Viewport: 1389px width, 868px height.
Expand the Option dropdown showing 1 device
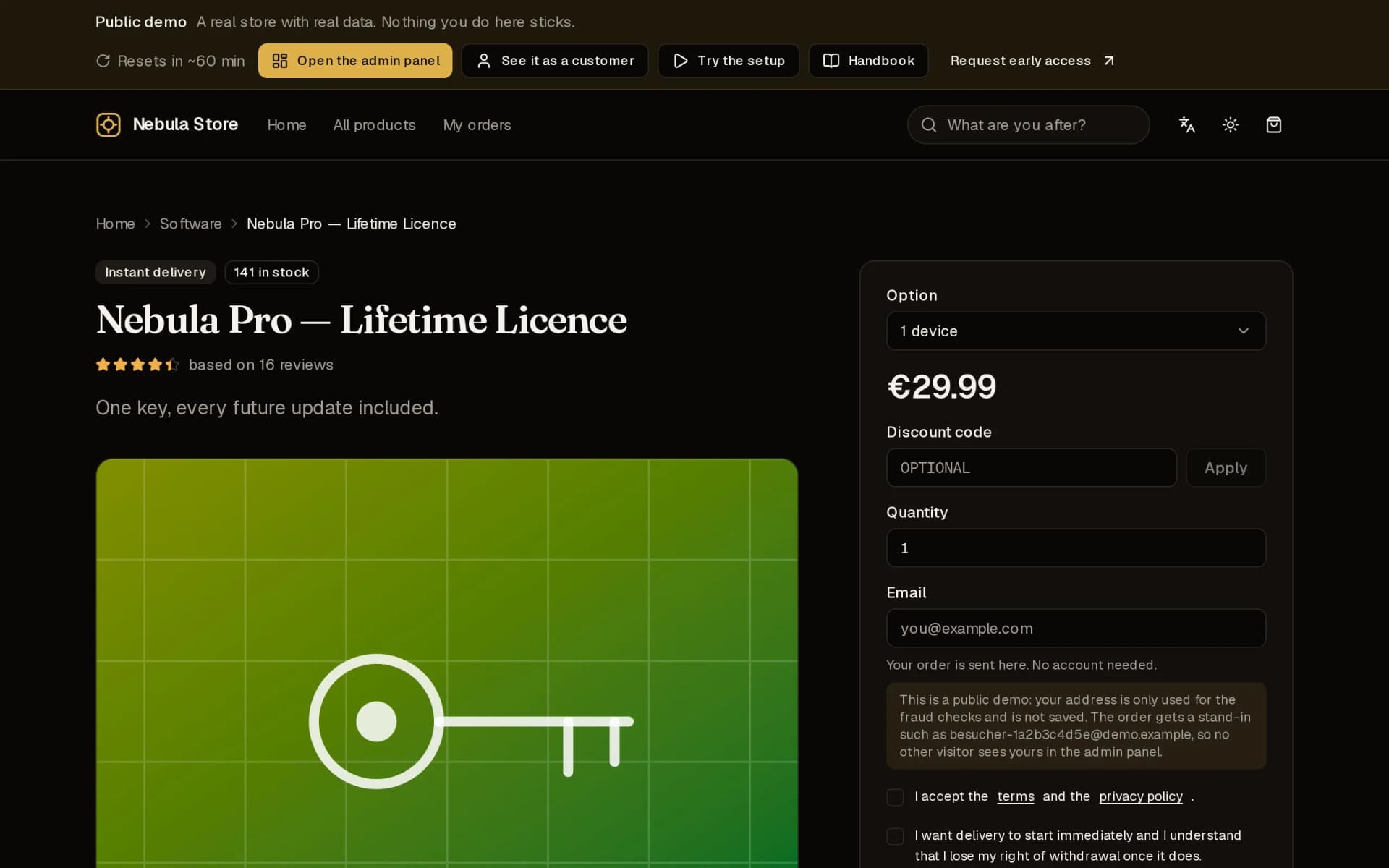(x=1076, y=331)
